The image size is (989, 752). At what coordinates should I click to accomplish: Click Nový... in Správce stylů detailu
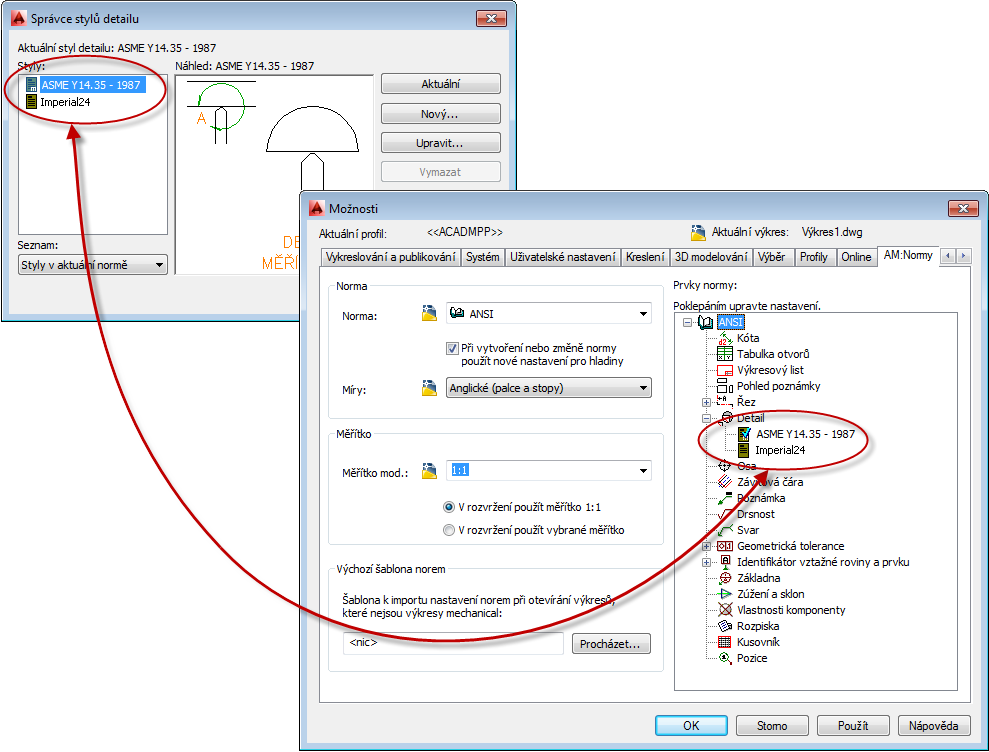click(440, 114)
